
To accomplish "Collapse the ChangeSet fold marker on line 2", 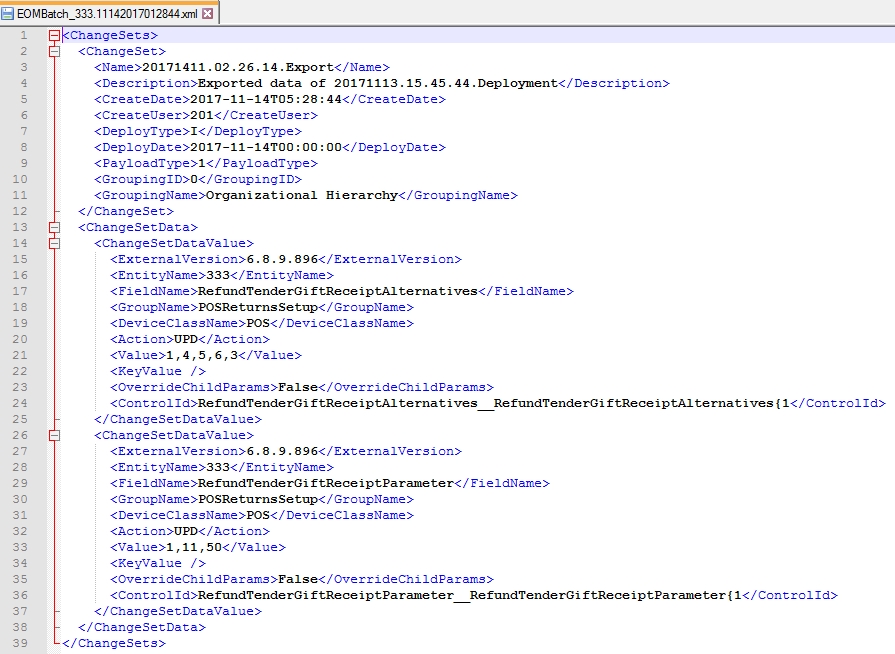I will 54,52.
